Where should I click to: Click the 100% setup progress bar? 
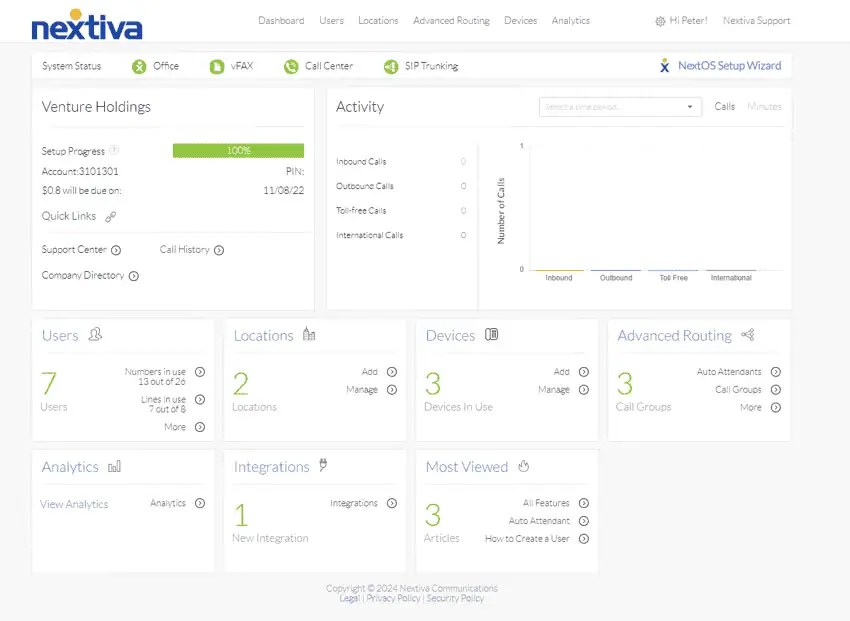(x=239, y=150)
